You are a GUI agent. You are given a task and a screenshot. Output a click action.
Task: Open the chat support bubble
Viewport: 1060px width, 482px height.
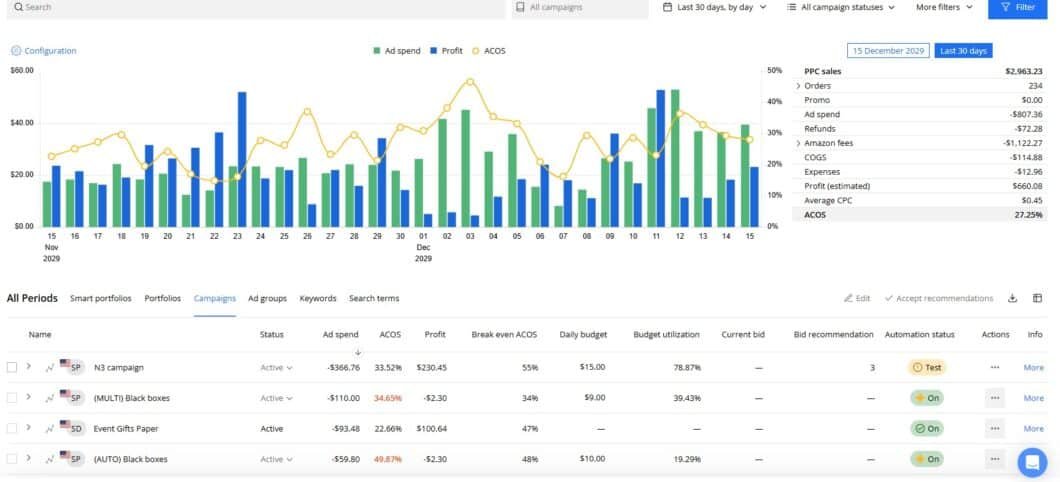coord(1031,462)
